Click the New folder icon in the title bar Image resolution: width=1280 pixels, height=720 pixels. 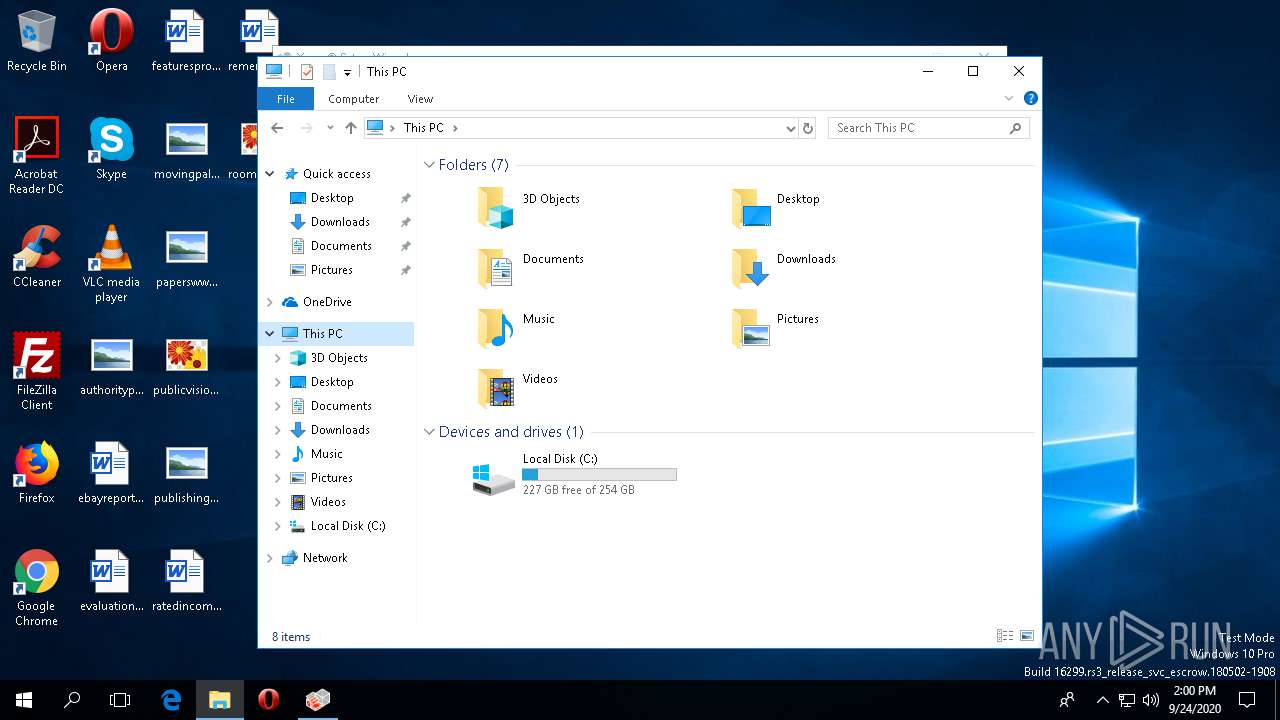pos(329,72)
